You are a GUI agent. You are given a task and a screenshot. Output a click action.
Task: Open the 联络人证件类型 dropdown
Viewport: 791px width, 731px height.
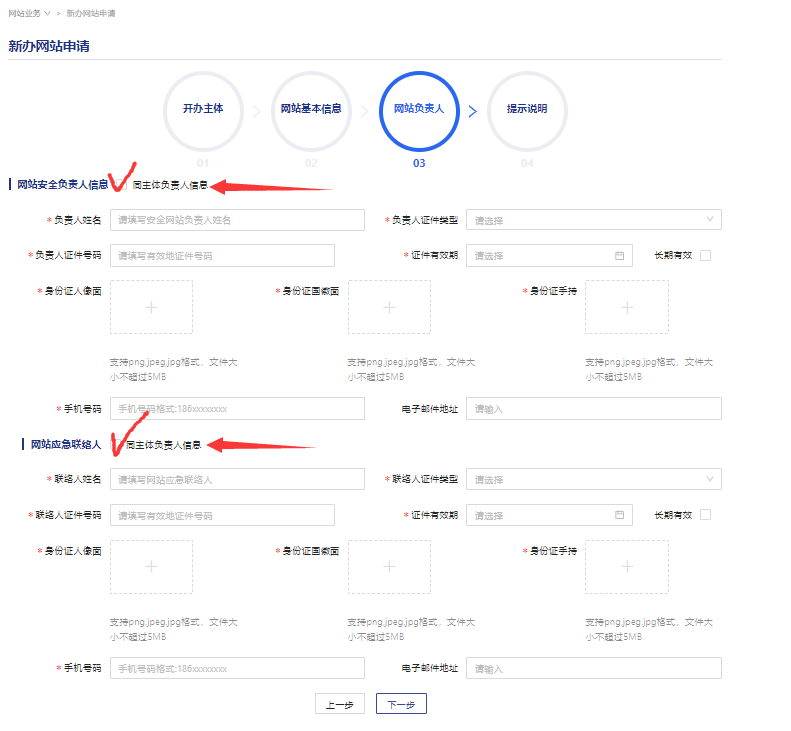click(x=593, y=480)
